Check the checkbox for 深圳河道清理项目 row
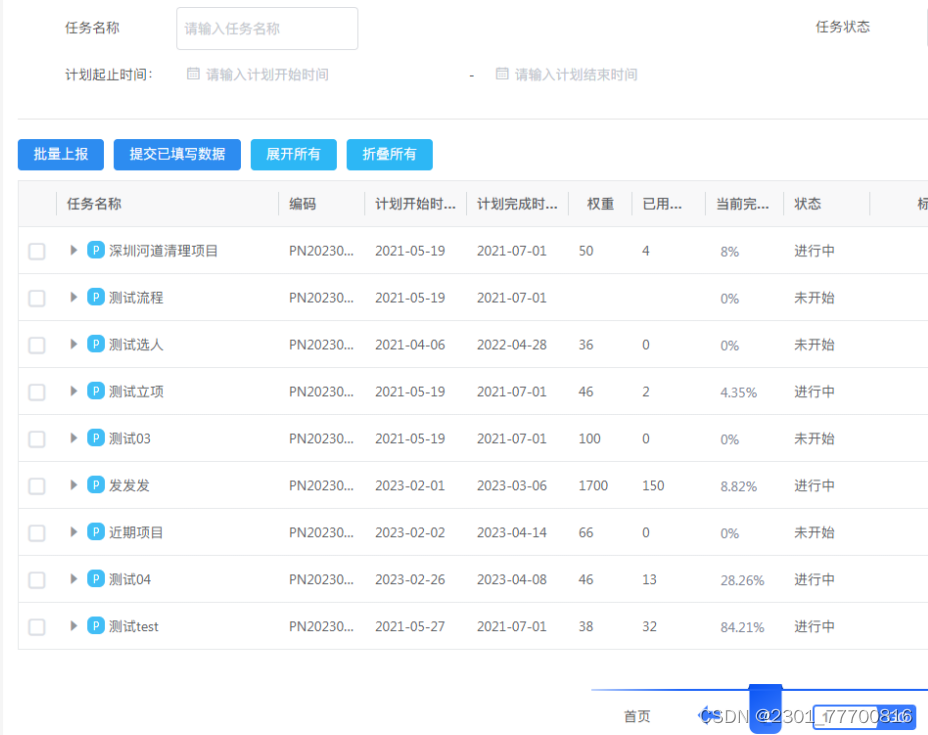 point(37,251)
